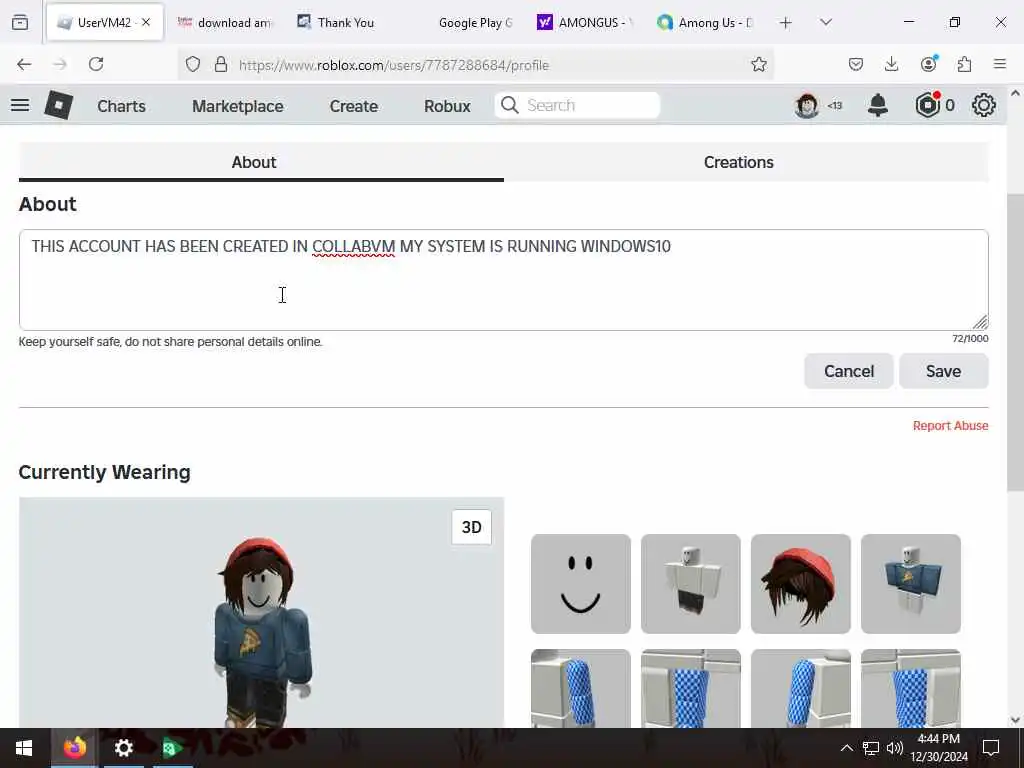The image size is (1024, 768).
Task: Click the page vertical scrollbar thumb
Action: (1015, 343)
